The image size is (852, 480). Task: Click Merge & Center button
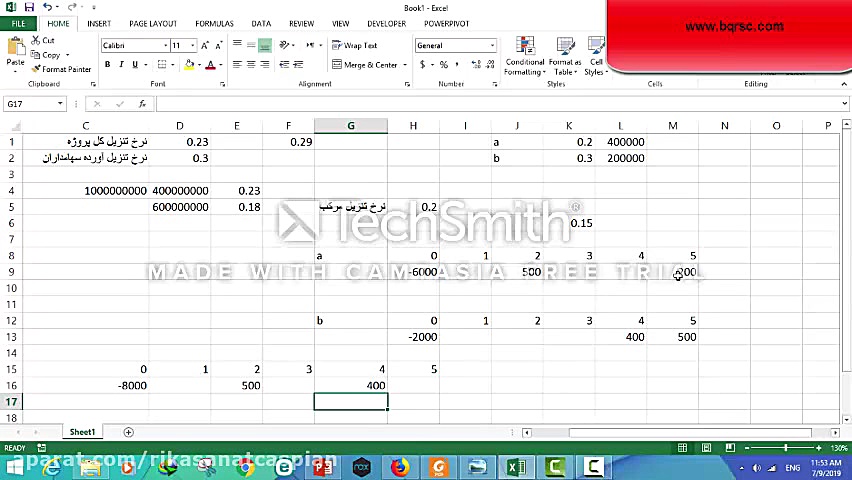pyautogui.click(x=365, y=65)
